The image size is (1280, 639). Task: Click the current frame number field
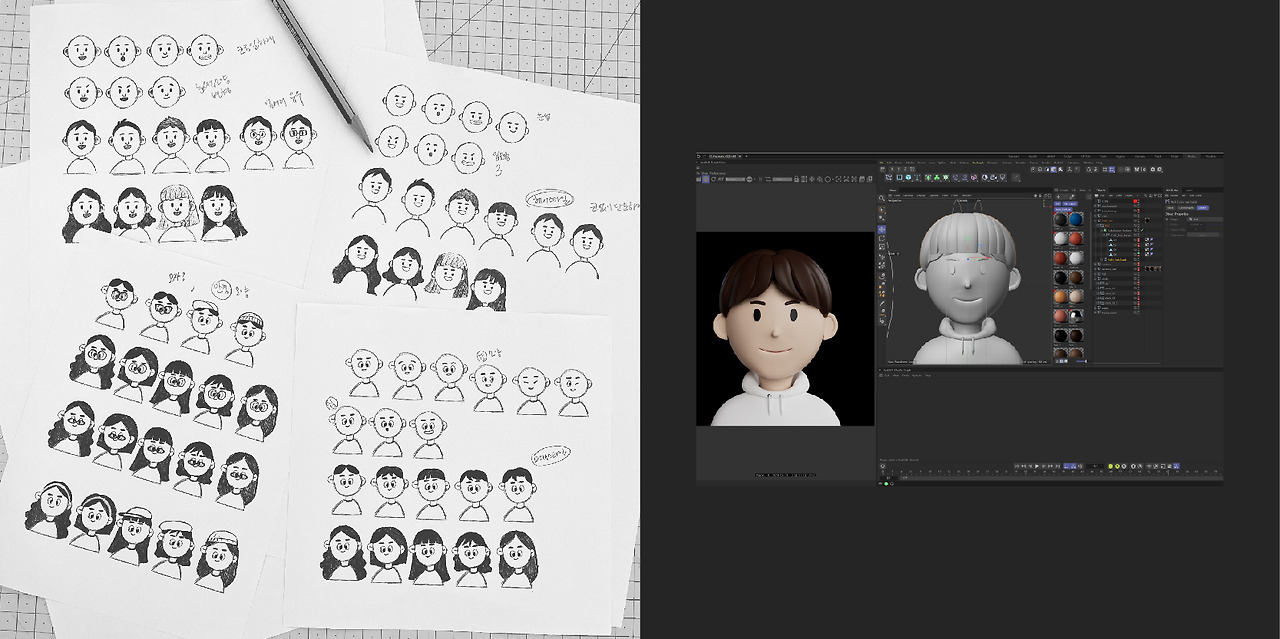coord(1095,466)
